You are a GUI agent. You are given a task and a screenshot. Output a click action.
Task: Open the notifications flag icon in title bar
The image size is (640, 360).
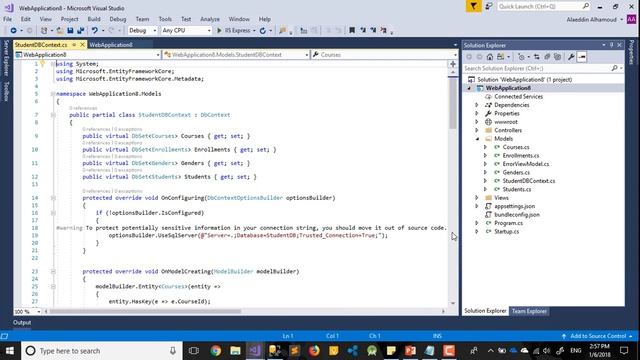(473, 6)
